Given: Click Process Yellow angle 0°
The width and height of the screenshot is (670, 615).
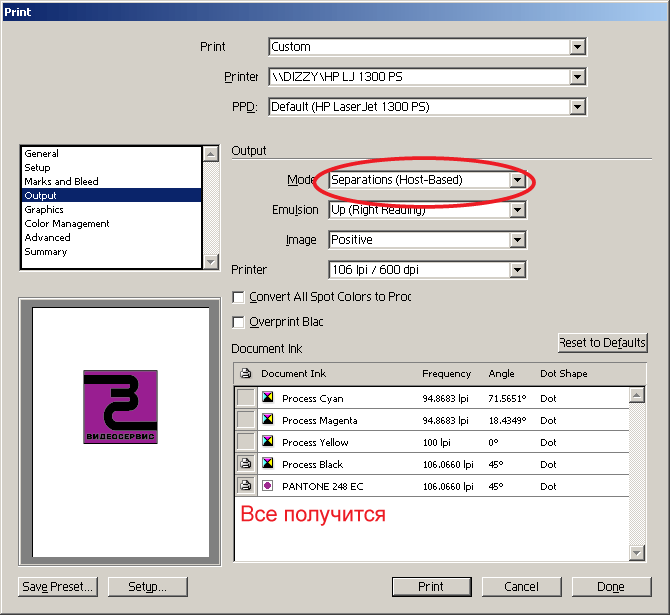Looking at the screenshot, I should 493,442.
